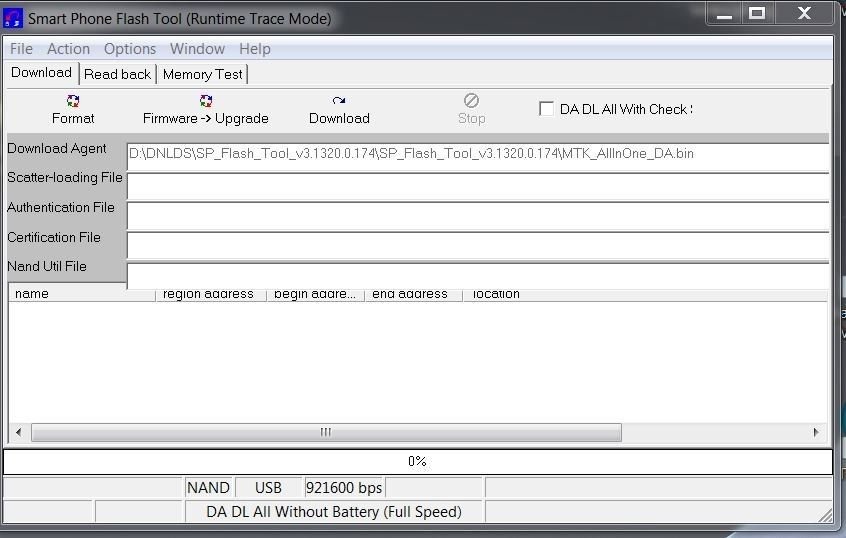Click the Firmware -> Upgrade icon
Viewport: 846px width, 538px height.
(206, 101)
